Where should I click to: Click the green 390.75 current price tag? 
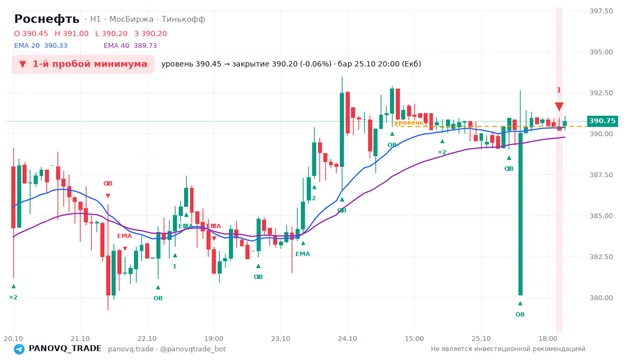602,121
